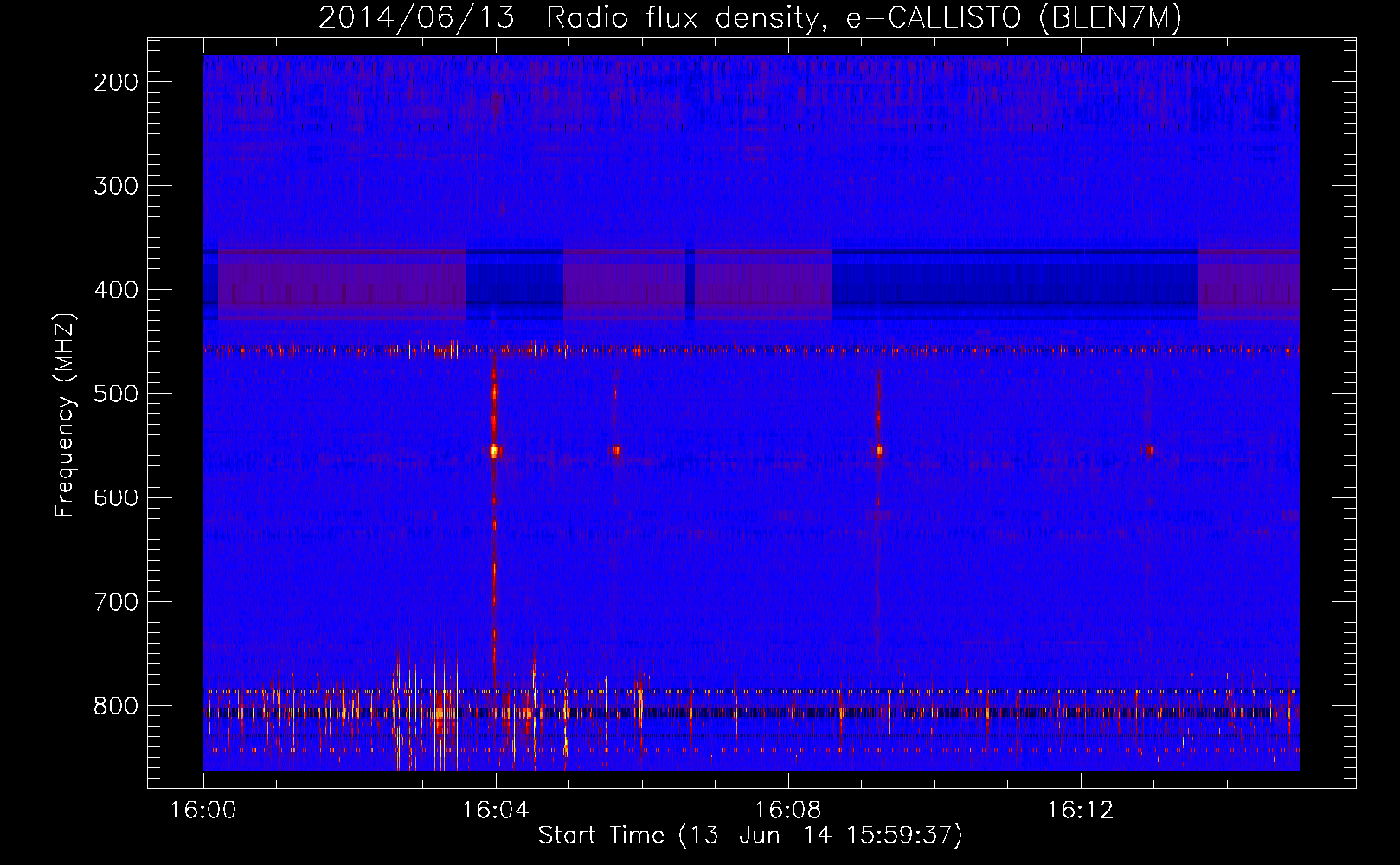Click the 600 frequency tick label

[x=115, y=497]
